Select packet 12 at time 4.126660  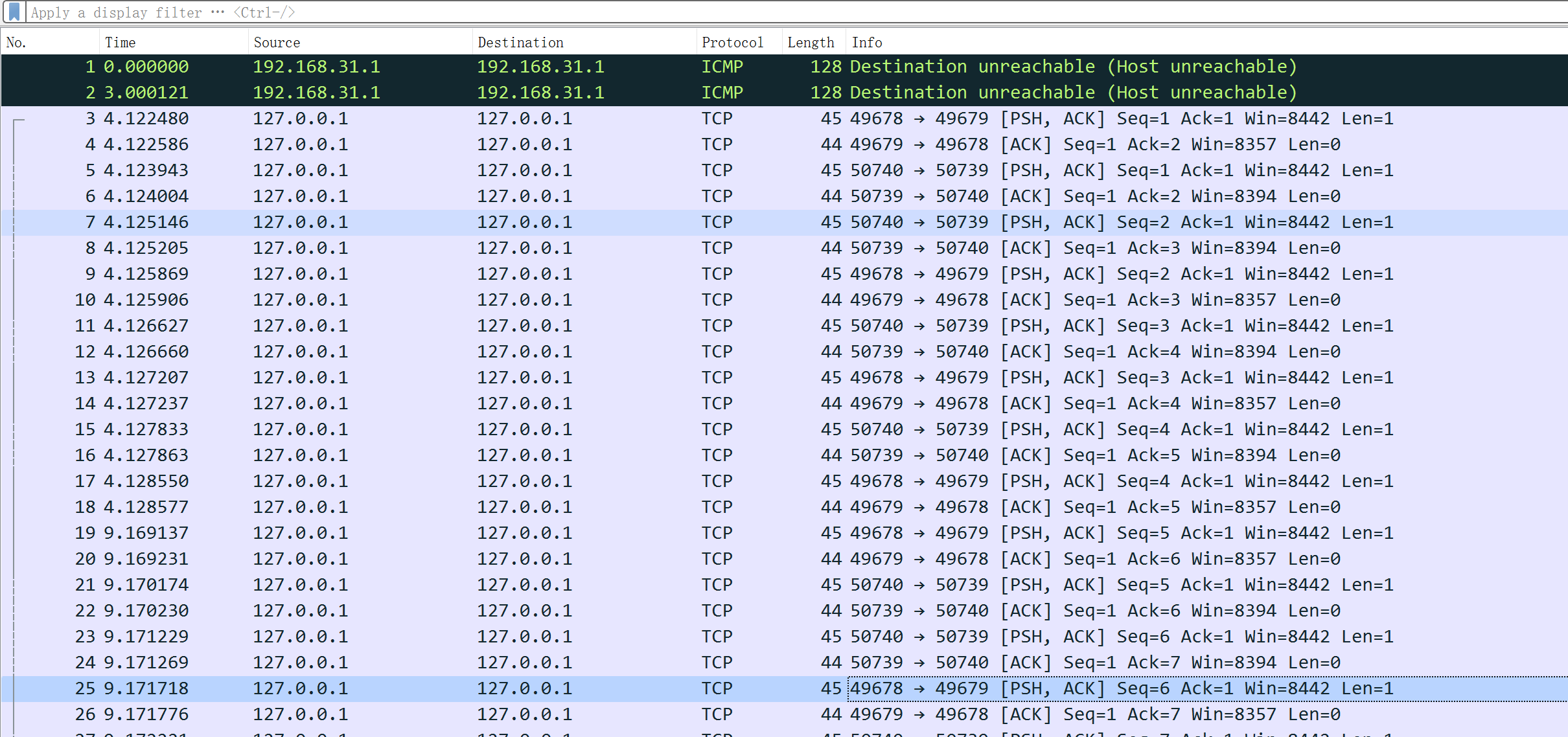pyautogui.click(x=784, y=352)
